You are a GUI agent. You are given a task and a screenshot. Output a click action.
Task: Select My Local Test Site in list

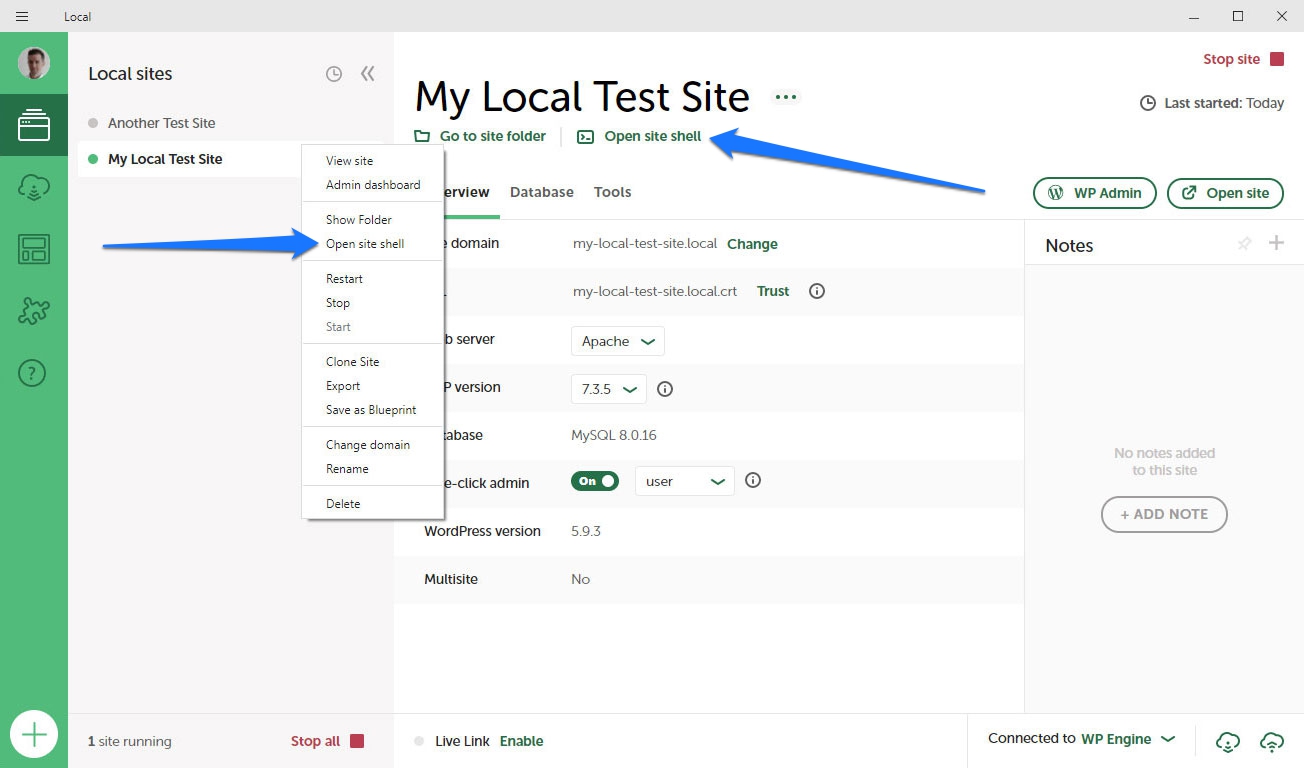[165, 159]
